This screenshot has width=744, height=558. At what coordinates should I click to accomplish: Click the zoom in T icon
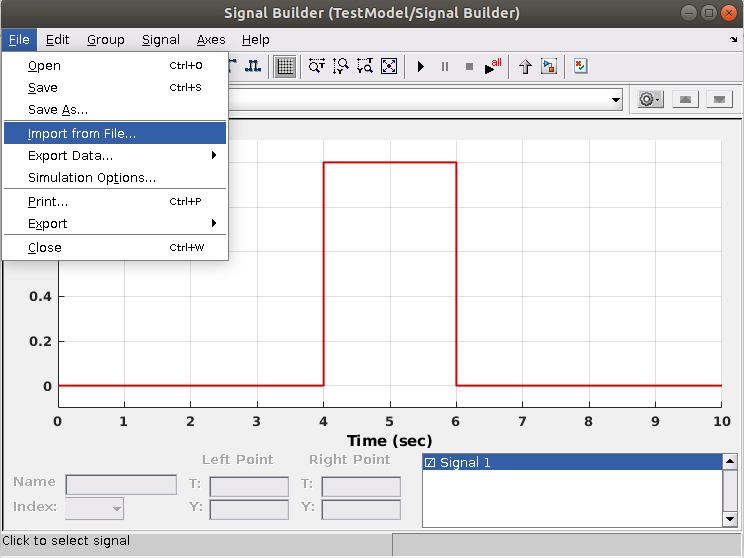click(316, 66)
